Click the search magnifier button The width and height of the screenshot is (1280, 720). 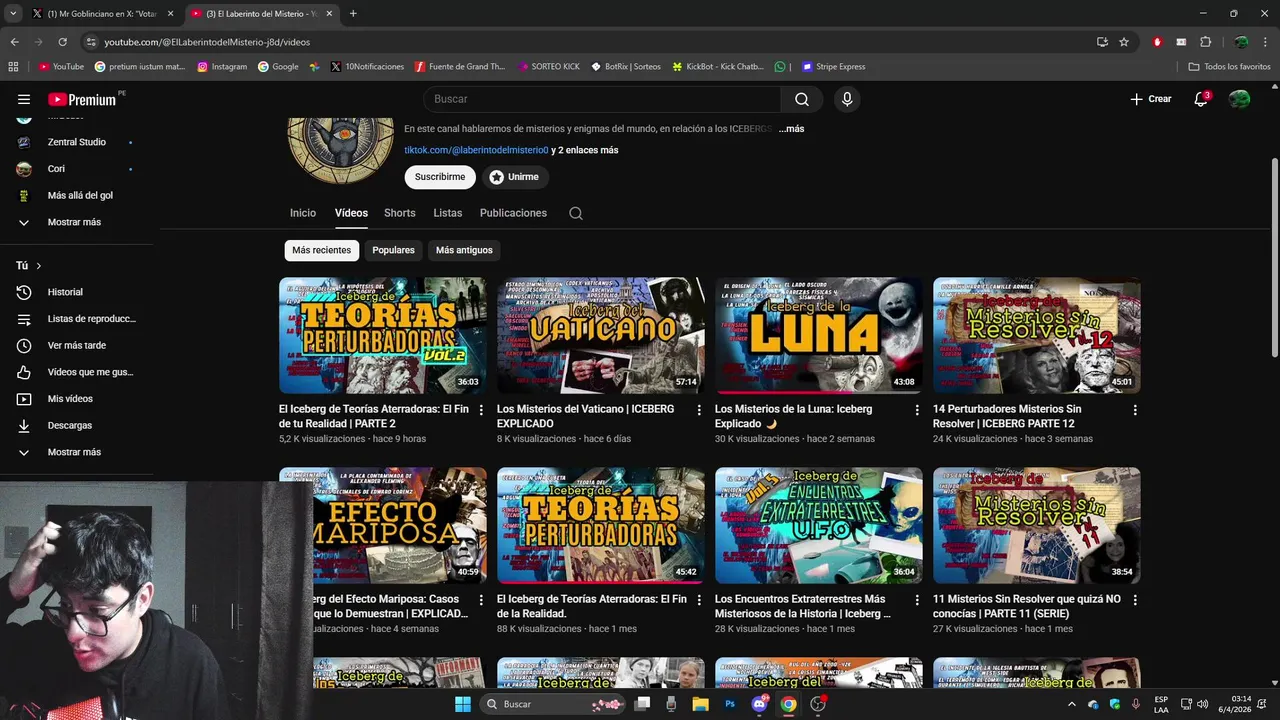[x=802, y=99]
